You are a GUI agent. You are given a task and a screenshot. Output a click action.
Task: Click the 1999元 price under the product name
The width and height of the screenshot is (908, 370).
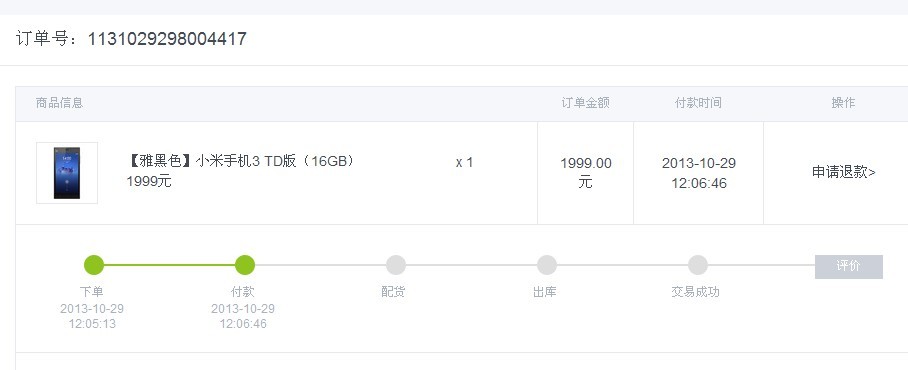coord(149,181)
